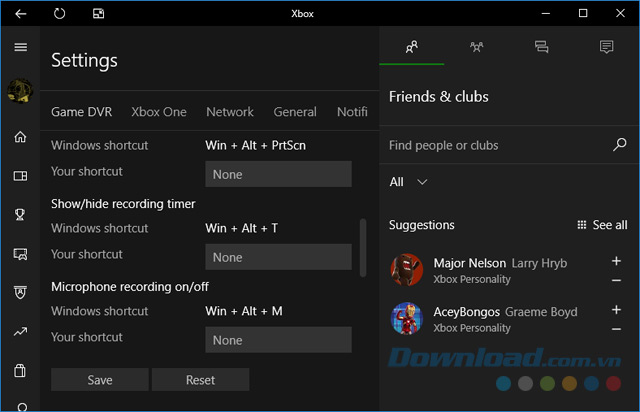Image resolution: width=640 pixels, height=412 pixels.
Task: Expand the All friends filter dropdown
Action: coord(409,182)
